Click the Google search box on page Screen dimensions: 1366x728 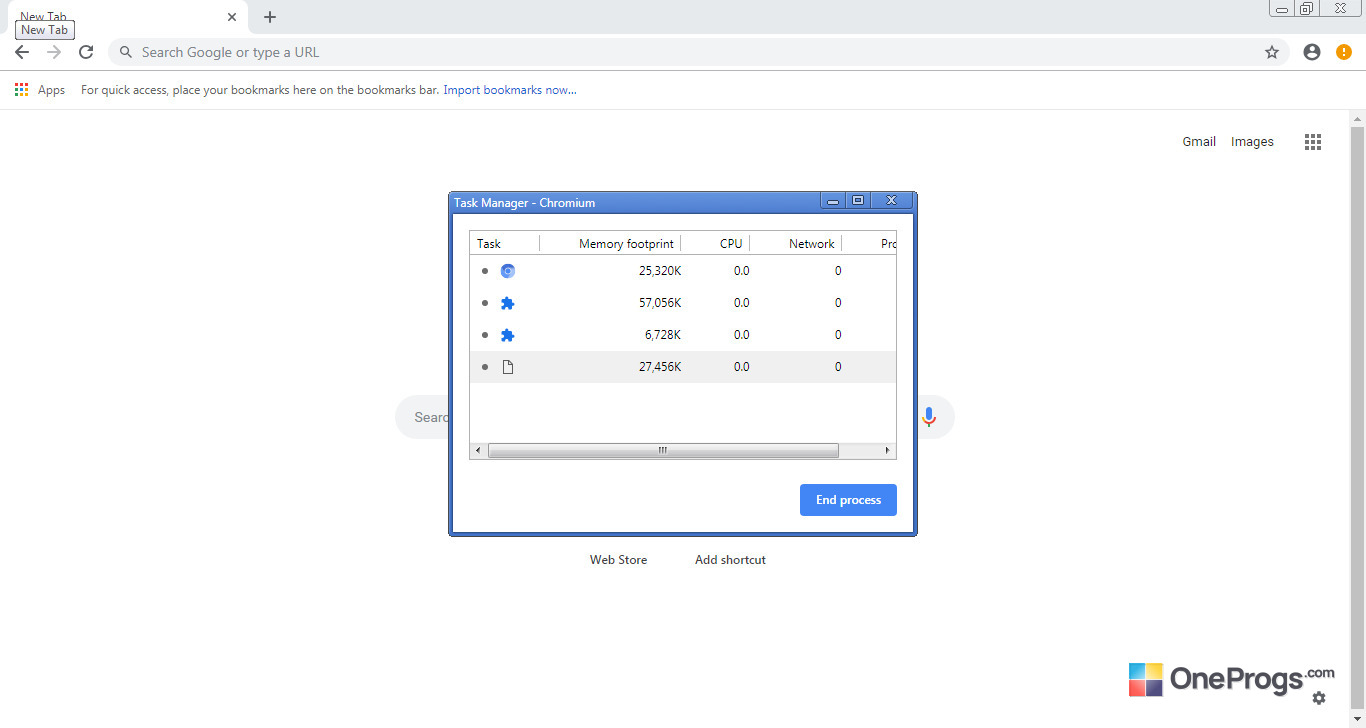pos(675,417)
